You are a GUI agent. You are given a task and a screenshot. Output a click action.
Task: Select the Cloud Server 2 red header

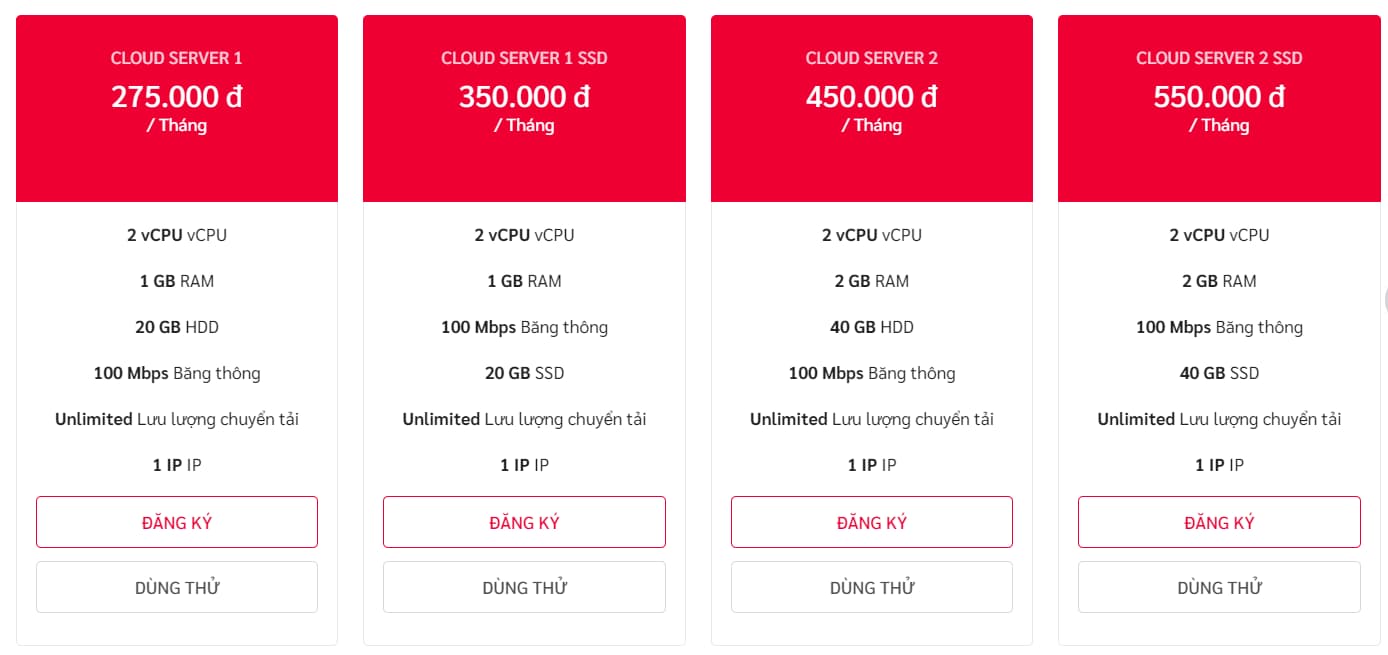(872, 108)
